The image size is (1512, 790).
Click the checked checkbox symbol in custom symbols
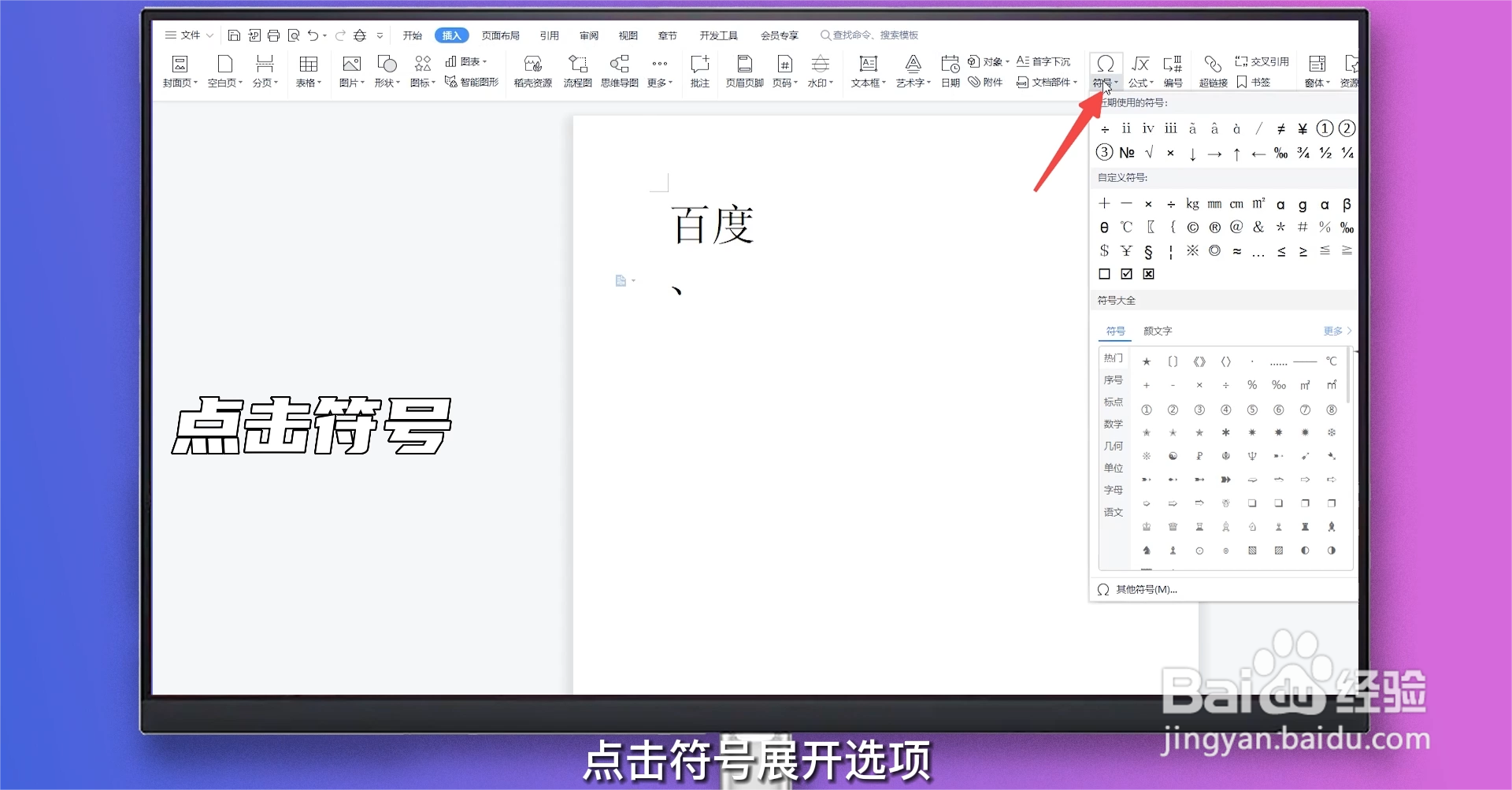point(1126,274)
